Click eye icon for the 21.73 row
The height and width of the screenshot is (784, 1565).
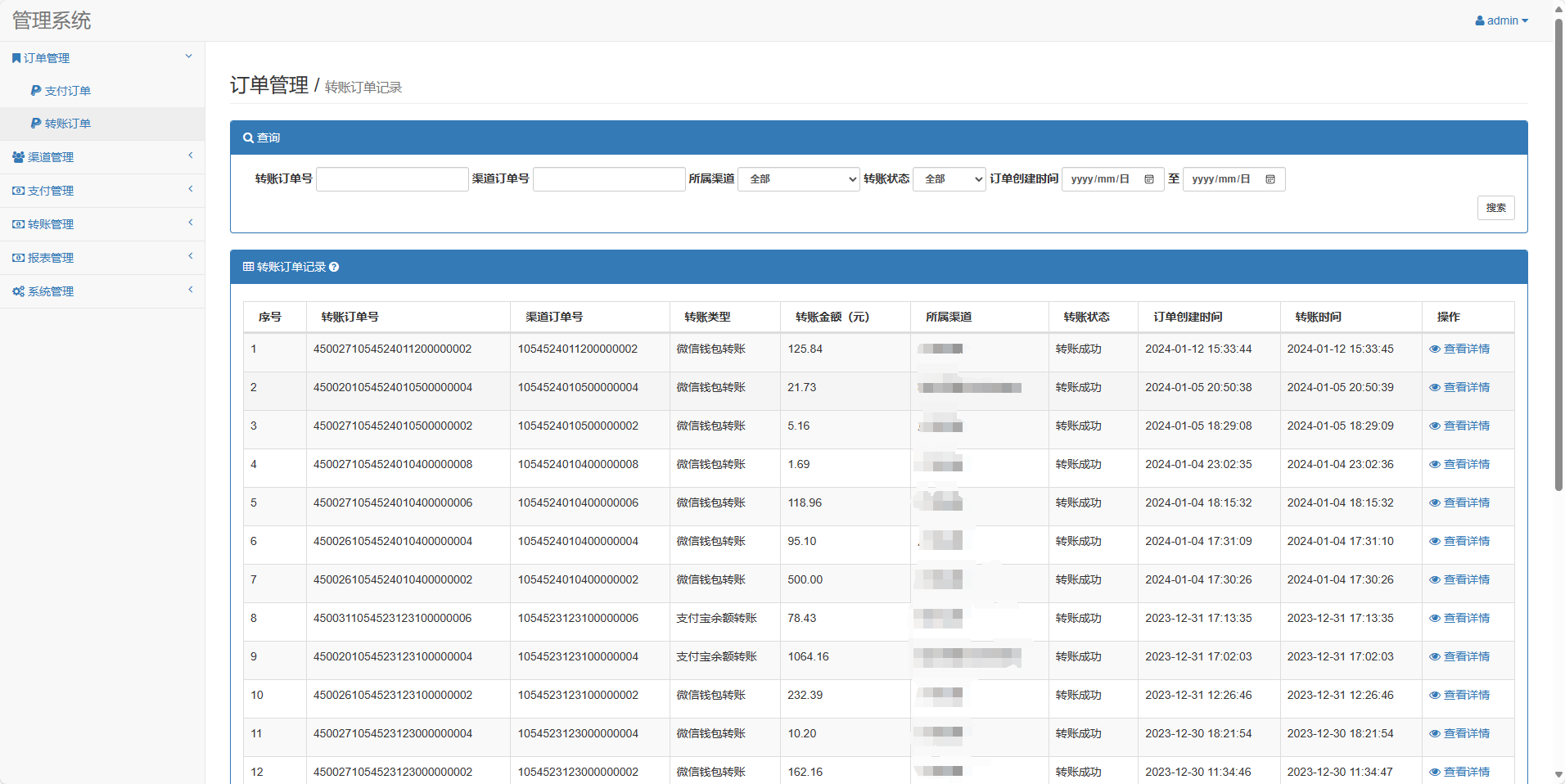pos(1435,388)
